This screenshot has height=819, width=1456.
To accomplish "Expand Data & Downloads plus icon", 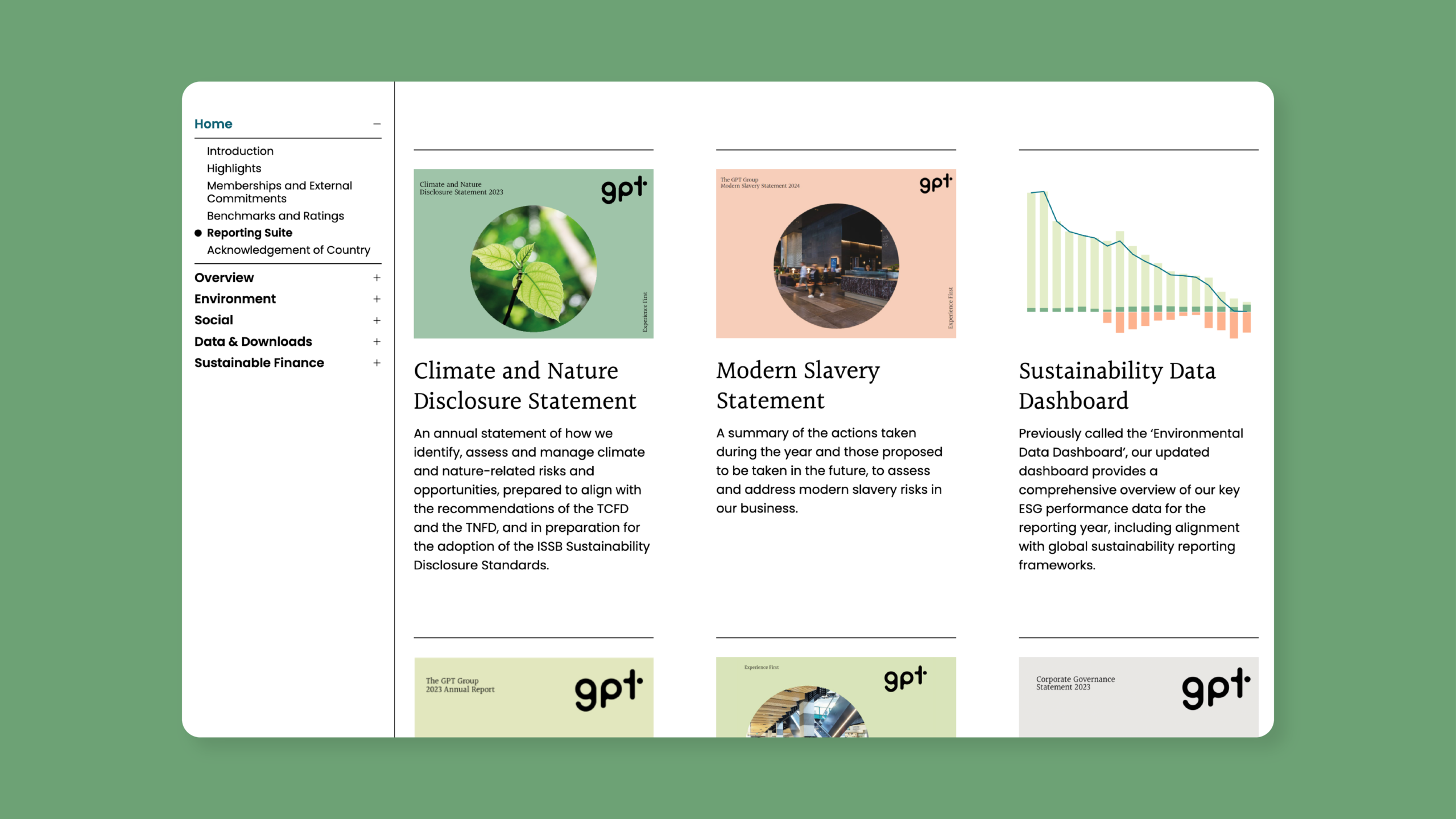I will click(x=377, y=342).
